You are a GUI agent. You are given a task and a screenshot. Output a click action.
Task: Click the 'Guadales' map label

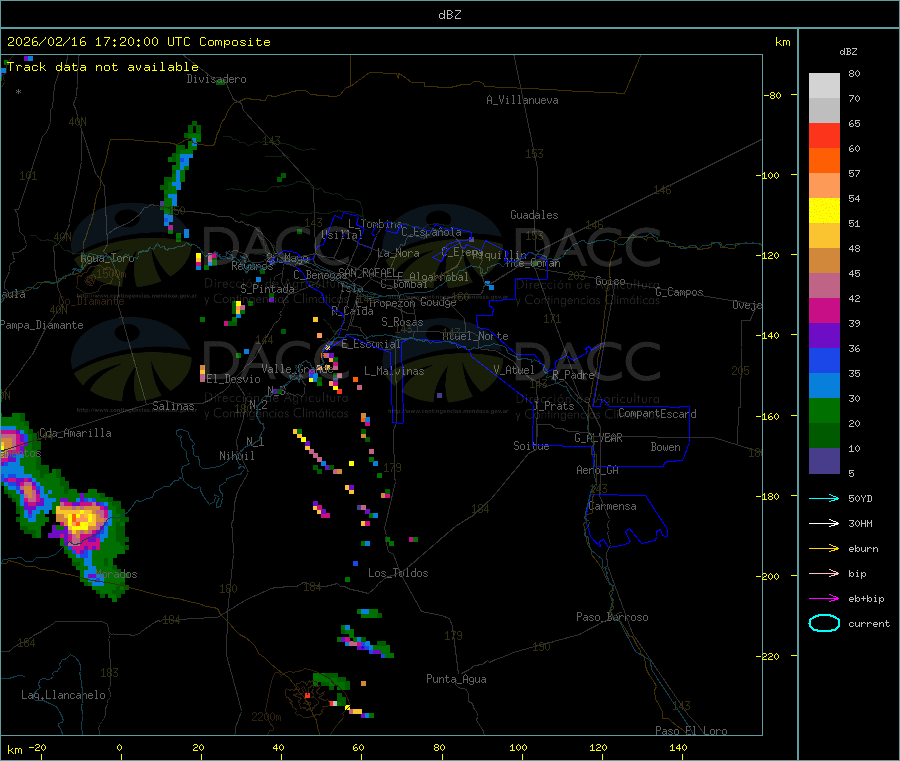[x=534, y=215]
